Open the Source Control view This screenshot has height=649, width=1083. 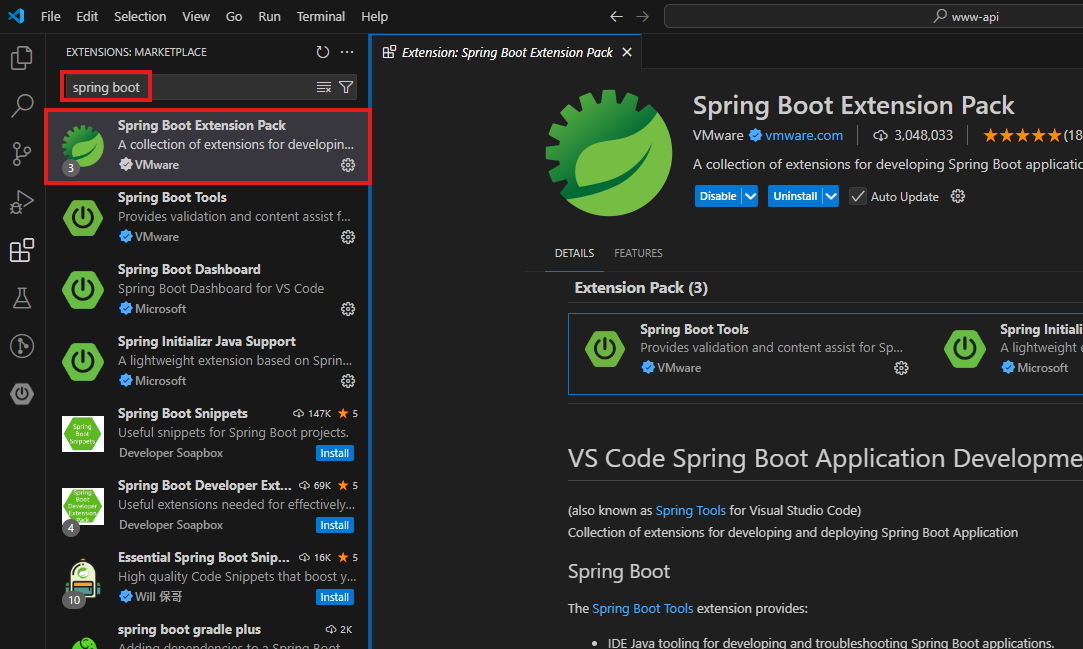click(x=21, y=154)
